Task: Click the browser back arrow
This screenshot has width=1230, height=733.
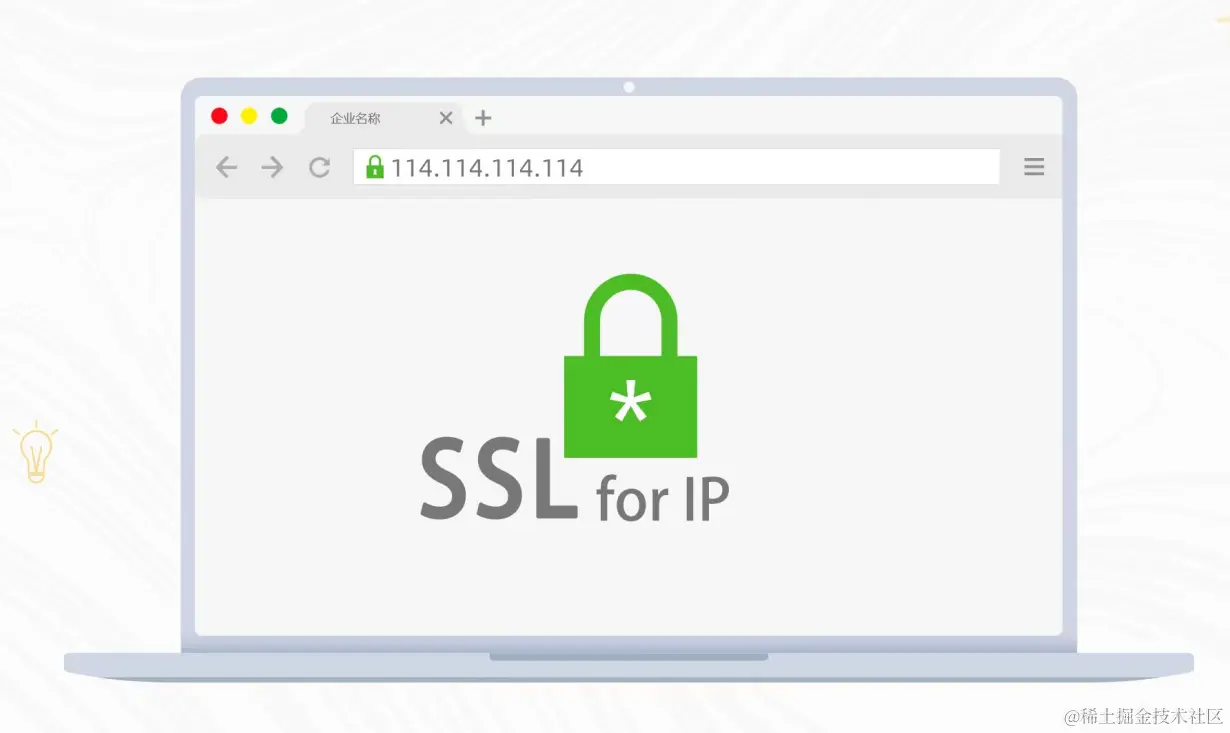Action: tap(227, 167)
